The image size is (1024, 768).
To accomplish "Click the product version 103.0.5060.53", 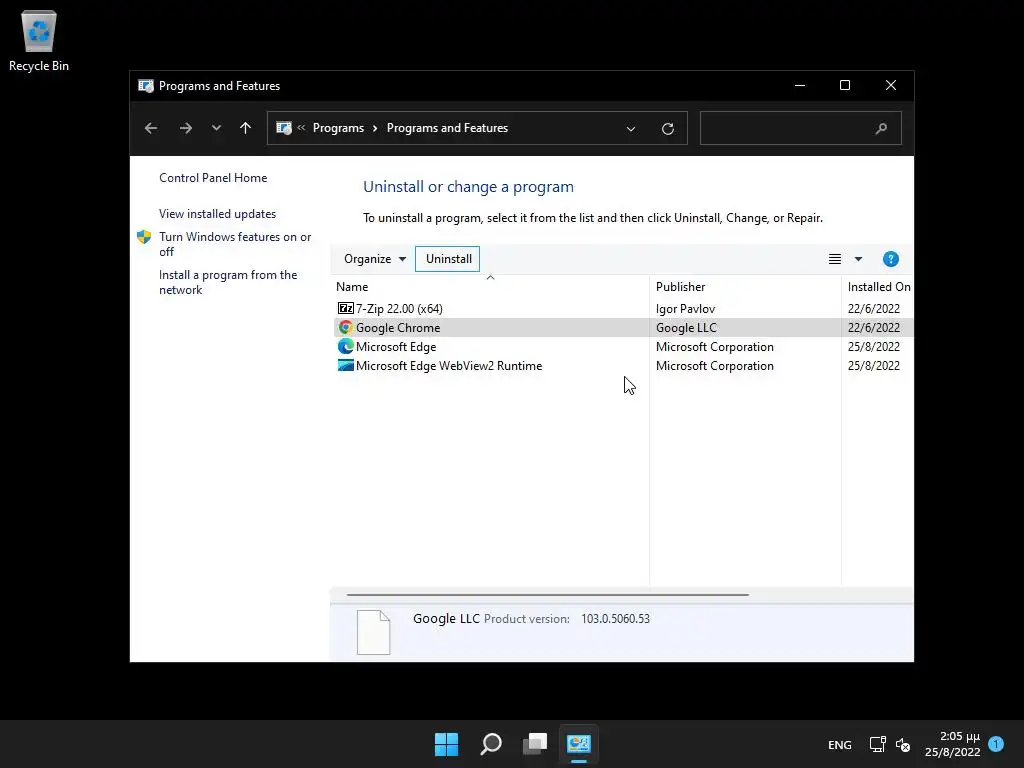I will (x=615, y=619).
